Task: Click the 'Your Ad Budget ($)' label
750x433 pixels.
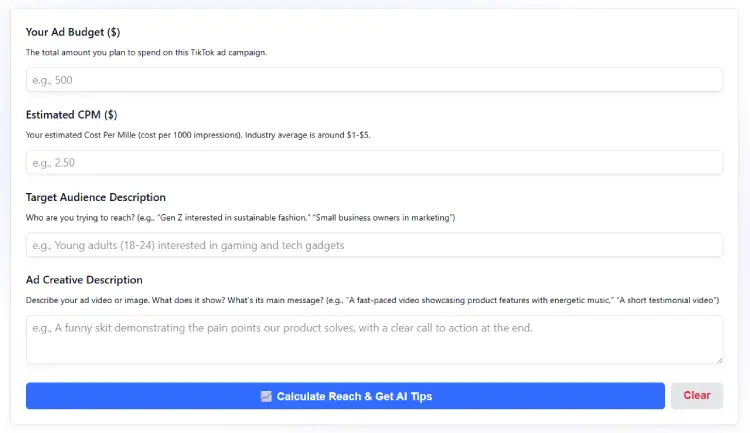Action: pos(73,32)
